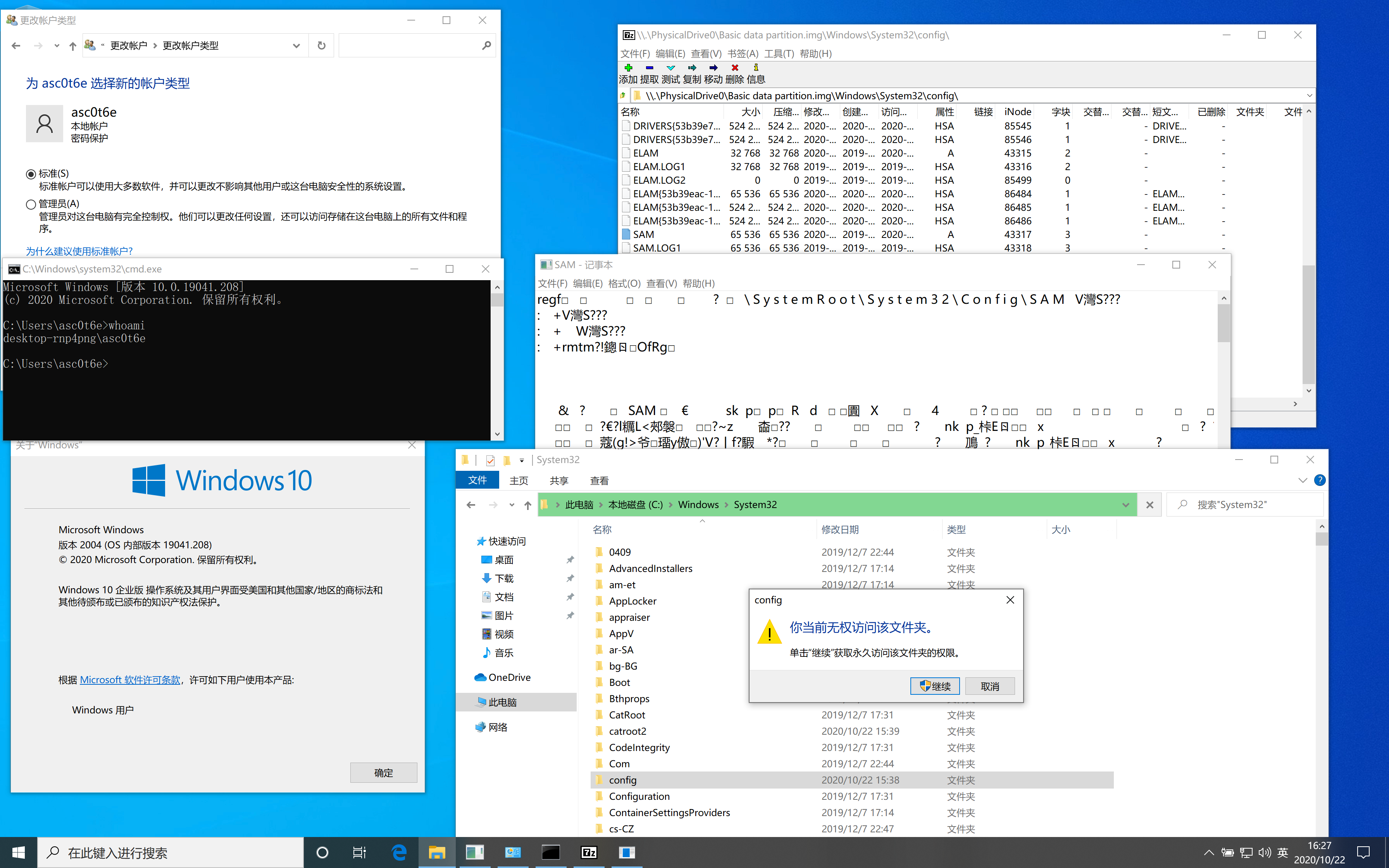The width and height of the screenshot is (1389, 868).
Task: Switch to 7-Zip via taskbar icon
Action: [x=589, y=852]
